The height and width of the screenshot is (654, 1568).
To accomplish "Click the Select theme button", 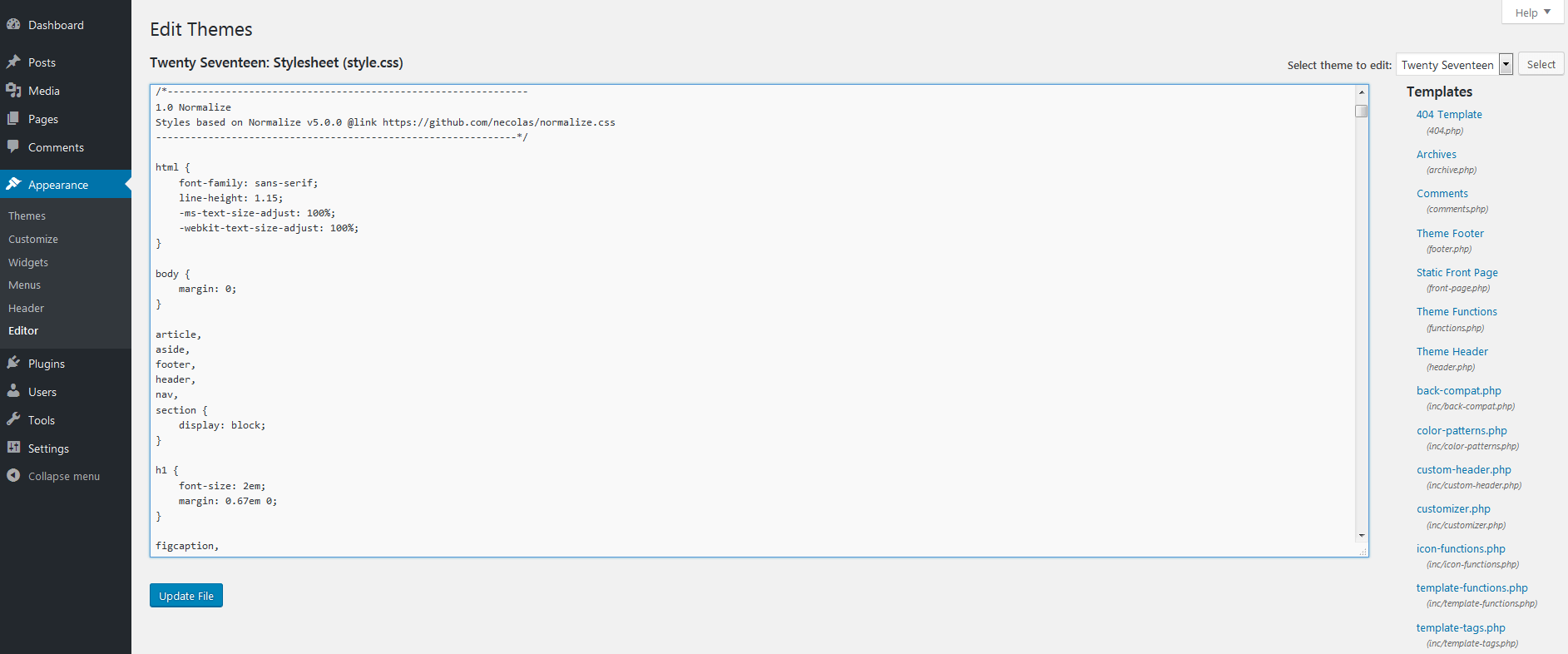I will [x=1541, y=64].
